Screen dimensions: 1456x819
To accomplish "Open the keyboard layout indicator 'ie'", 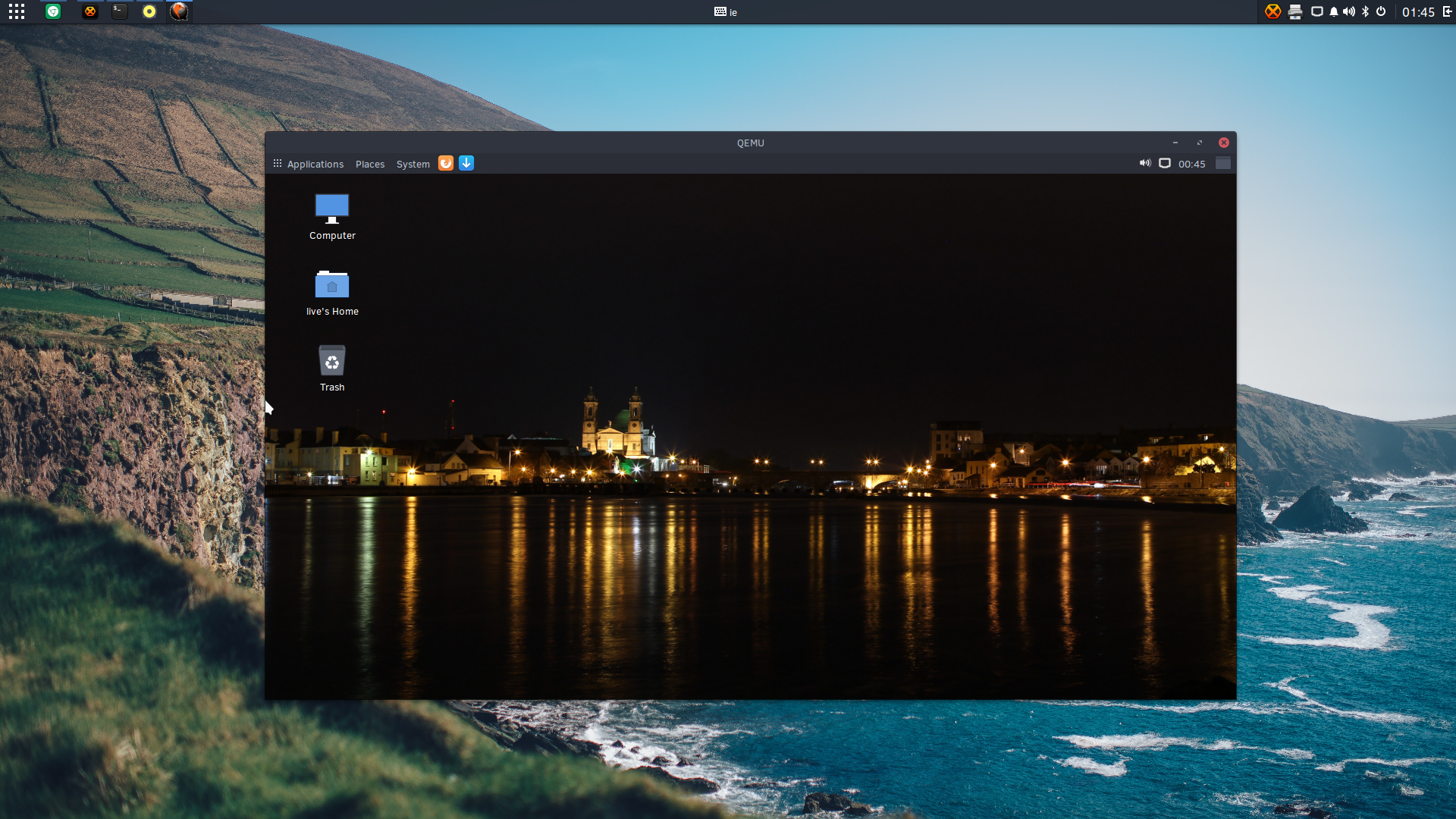I will coord(726,12).
